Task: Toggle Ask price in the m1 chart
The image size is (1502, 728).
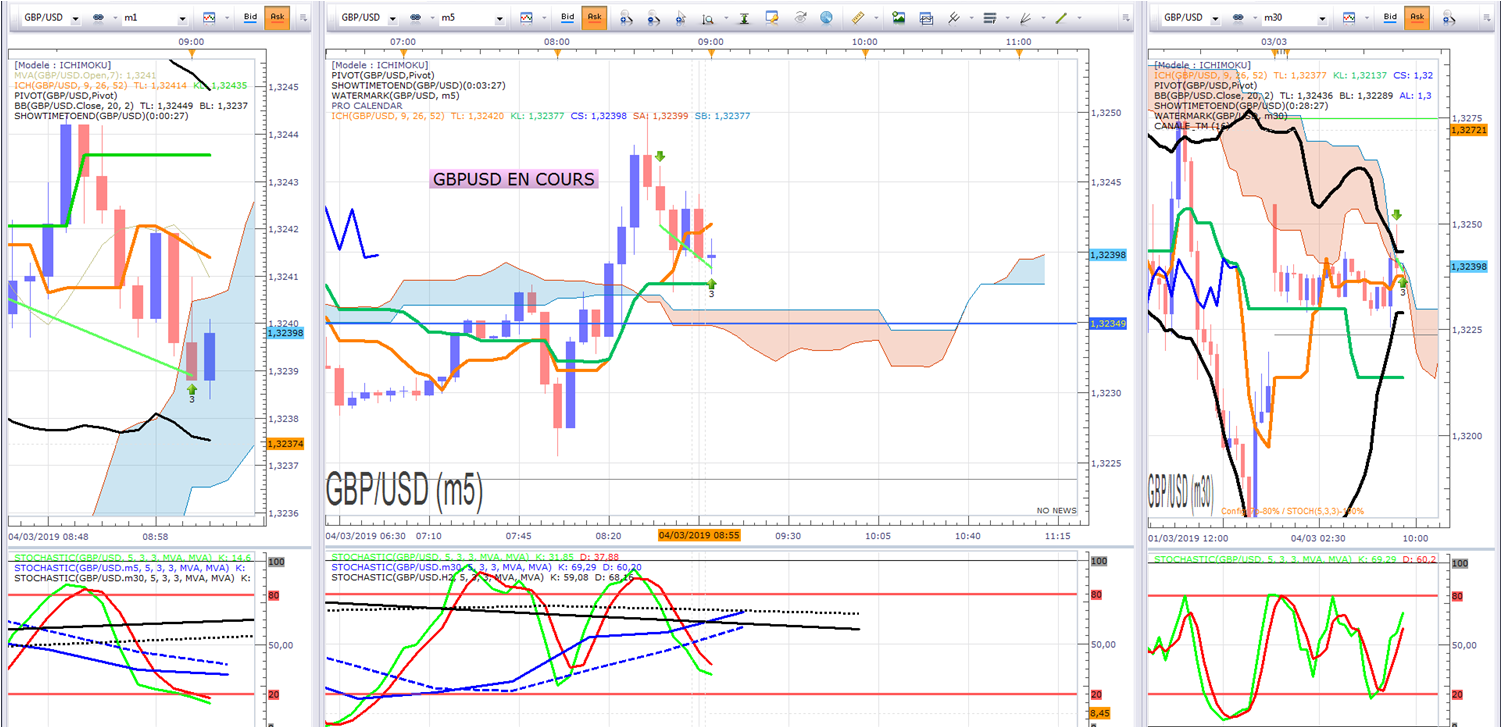Action: coord(276,17)
